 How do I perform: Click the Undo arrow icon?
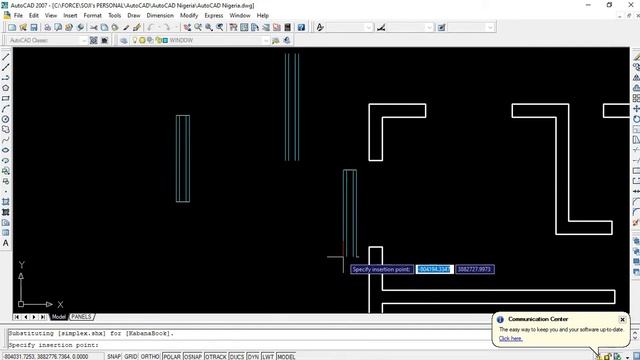(x=151, y=27)
